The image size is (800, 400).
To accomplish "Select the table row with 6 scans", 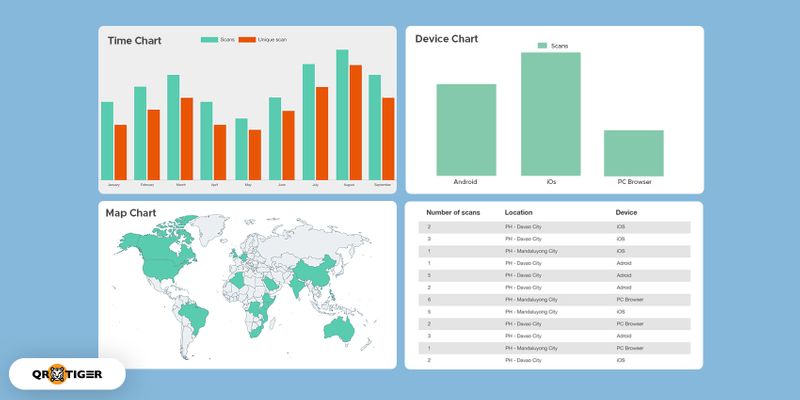I will coord(554,299).
